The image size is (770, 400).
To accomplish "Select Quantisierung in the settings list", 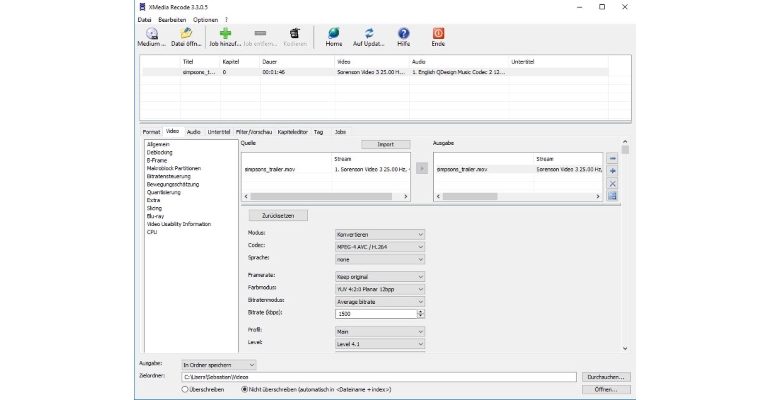I will (164, 192).
